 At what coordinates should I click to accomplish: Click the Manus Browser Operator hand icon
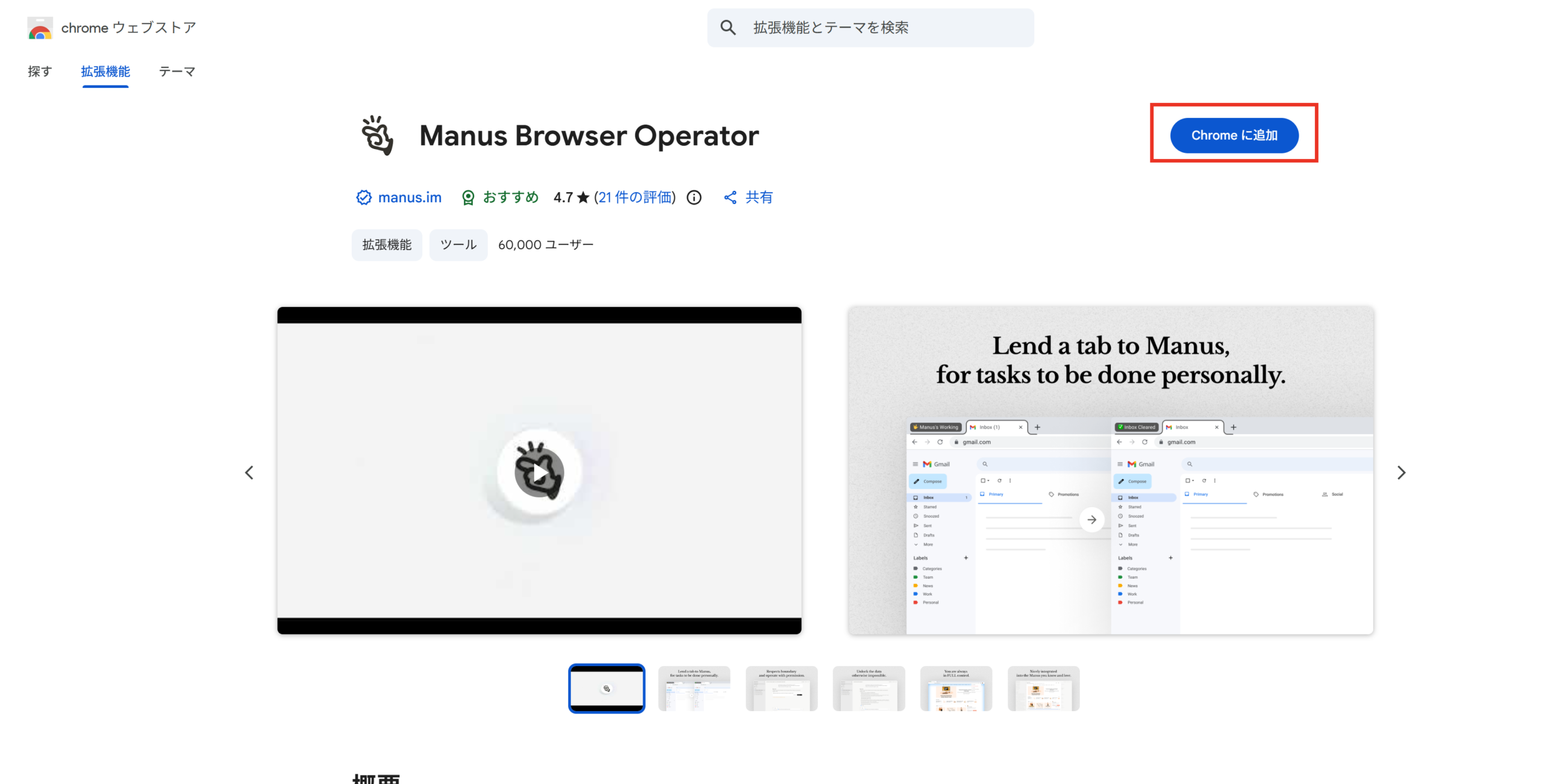(x=377, y=135)
